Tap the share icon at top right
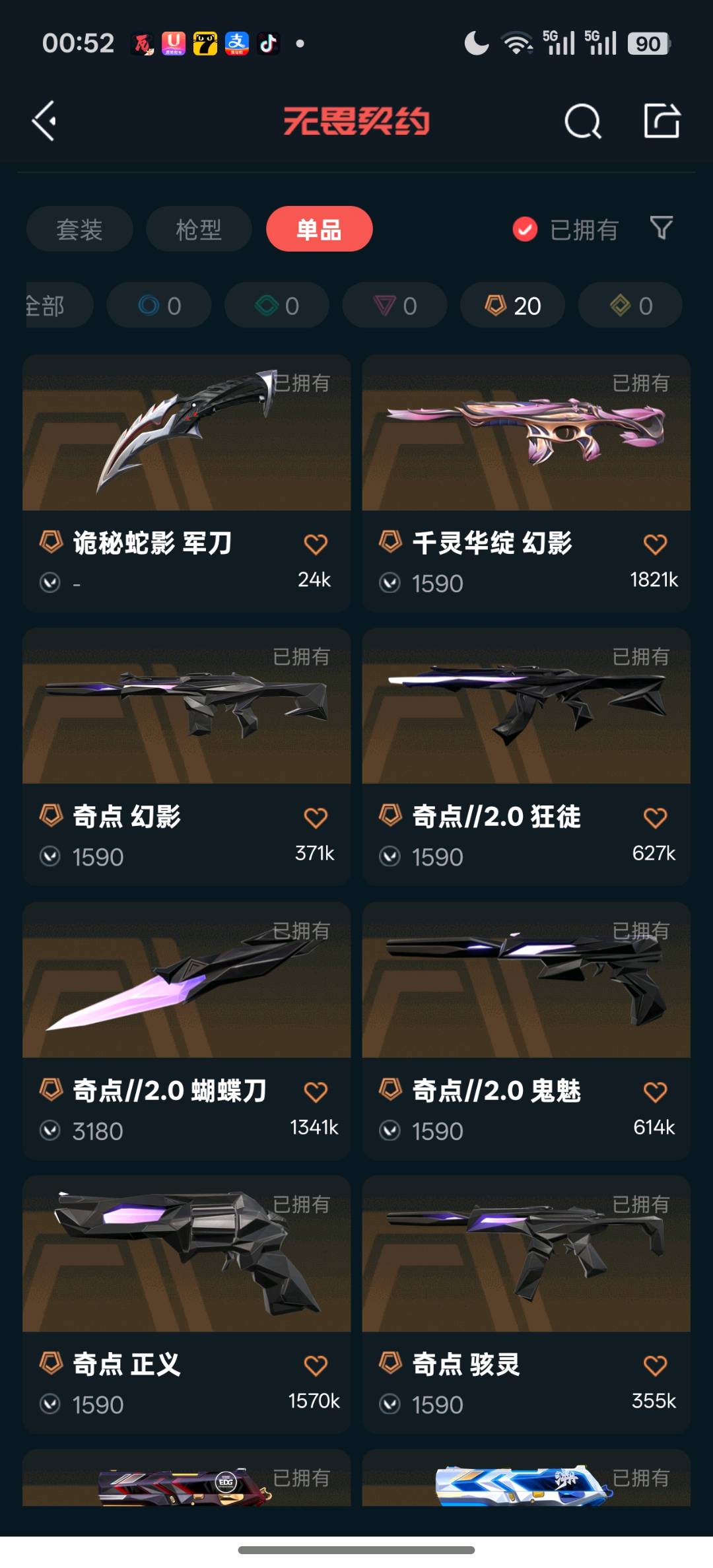The height and width of the screenshot is (1568, 713). [x=662, y=121]
